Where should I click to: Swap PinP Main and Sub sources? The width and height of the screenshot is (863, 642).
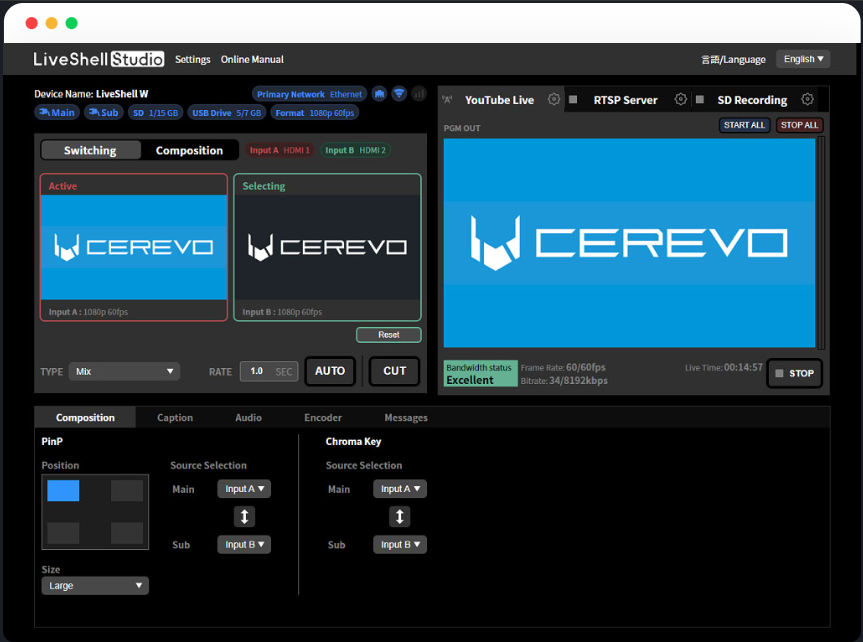point(244,516)
